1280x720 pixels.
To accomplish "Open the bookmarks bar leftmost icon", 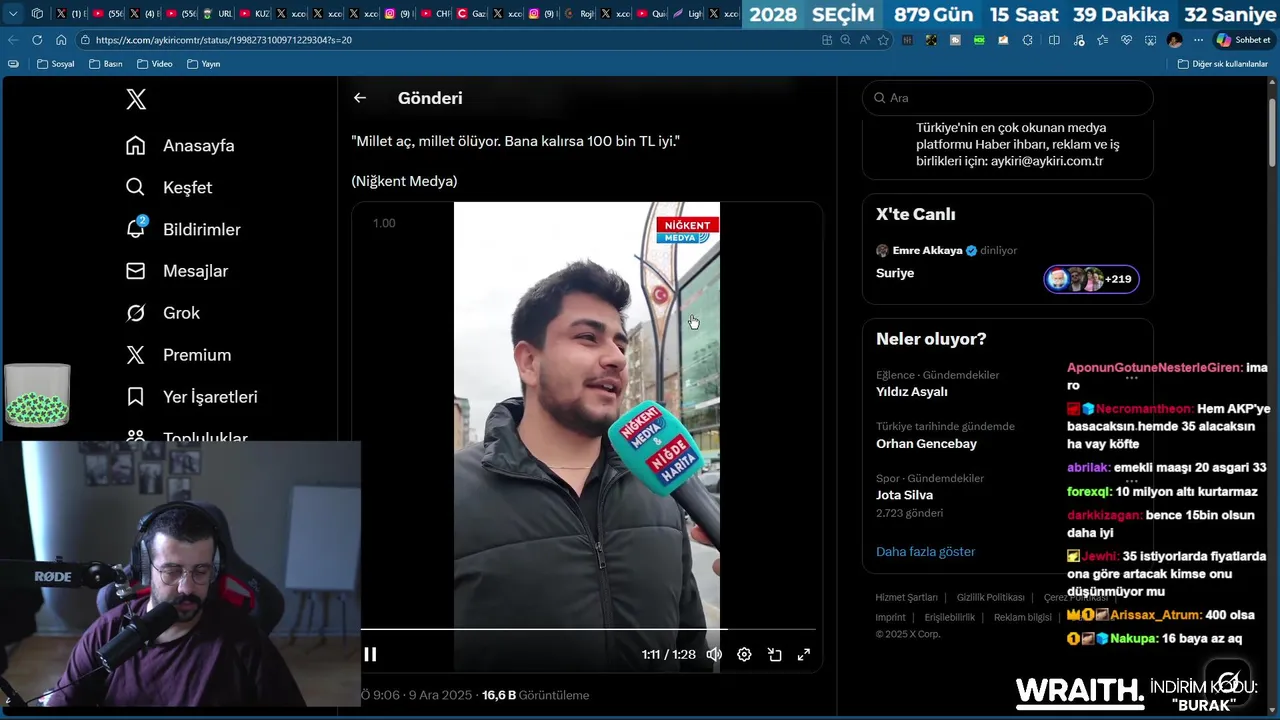I will (x=13, y=64).
